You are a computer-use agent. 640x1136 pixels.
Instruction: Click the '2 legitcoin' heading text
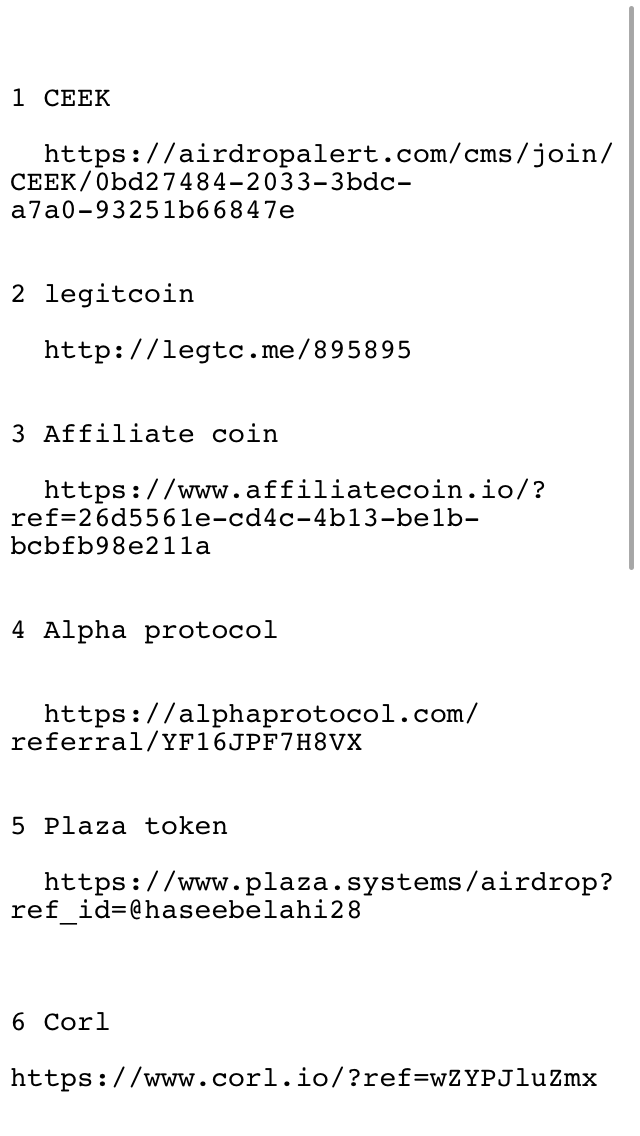(x=102, y=294)
